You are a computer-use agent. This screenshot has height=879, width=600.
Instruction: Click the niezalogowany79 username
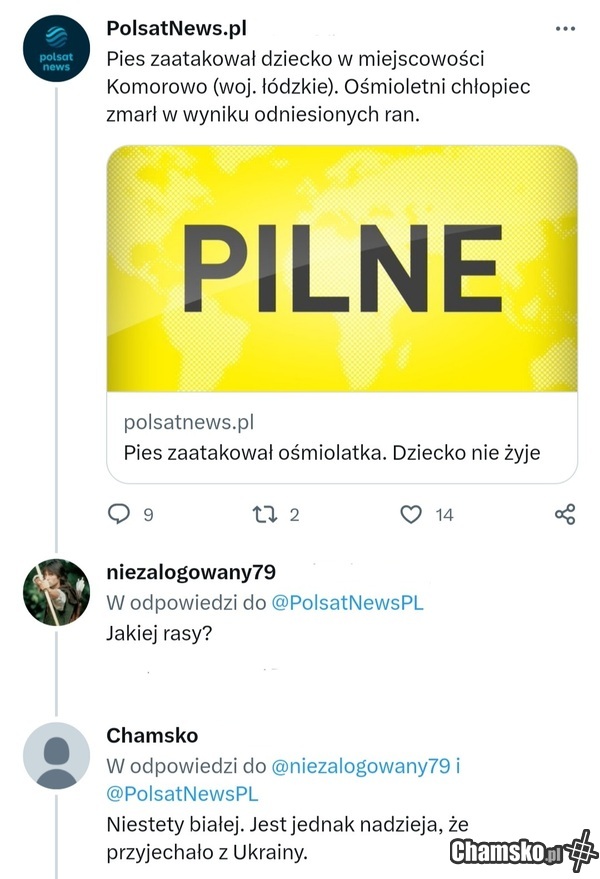190,572
